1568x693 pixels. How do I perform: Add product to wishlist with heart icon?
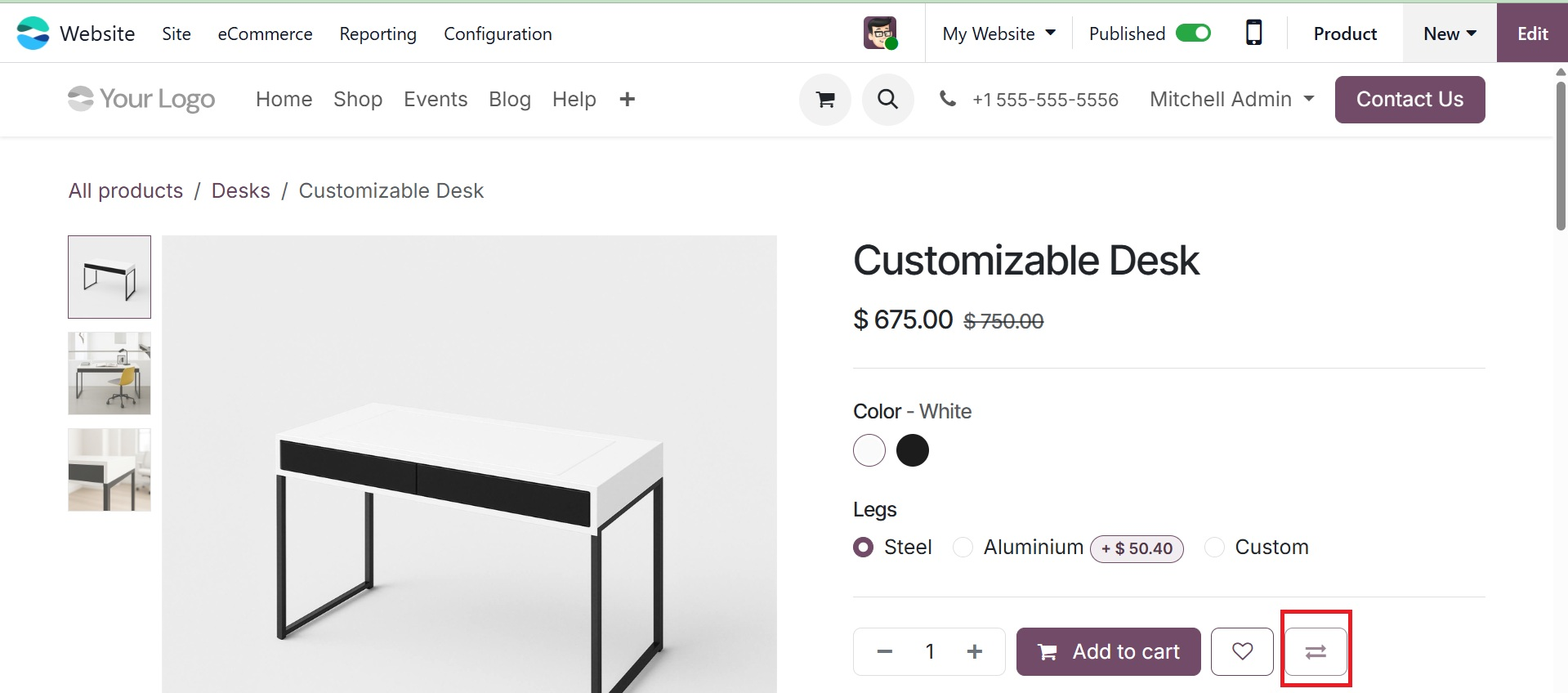[x=1242, y=651]
